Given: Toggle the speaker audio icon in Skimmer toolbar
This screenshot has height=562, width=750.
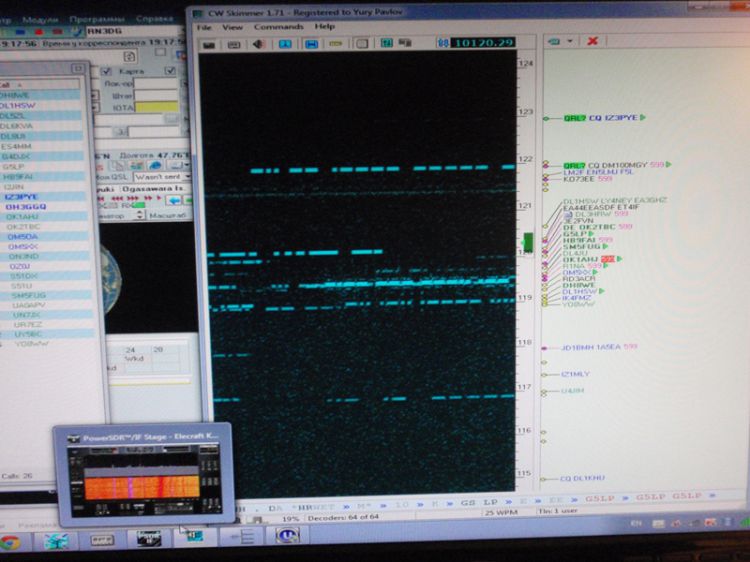Looking at the screenshot, I should [x=259, y=44].
